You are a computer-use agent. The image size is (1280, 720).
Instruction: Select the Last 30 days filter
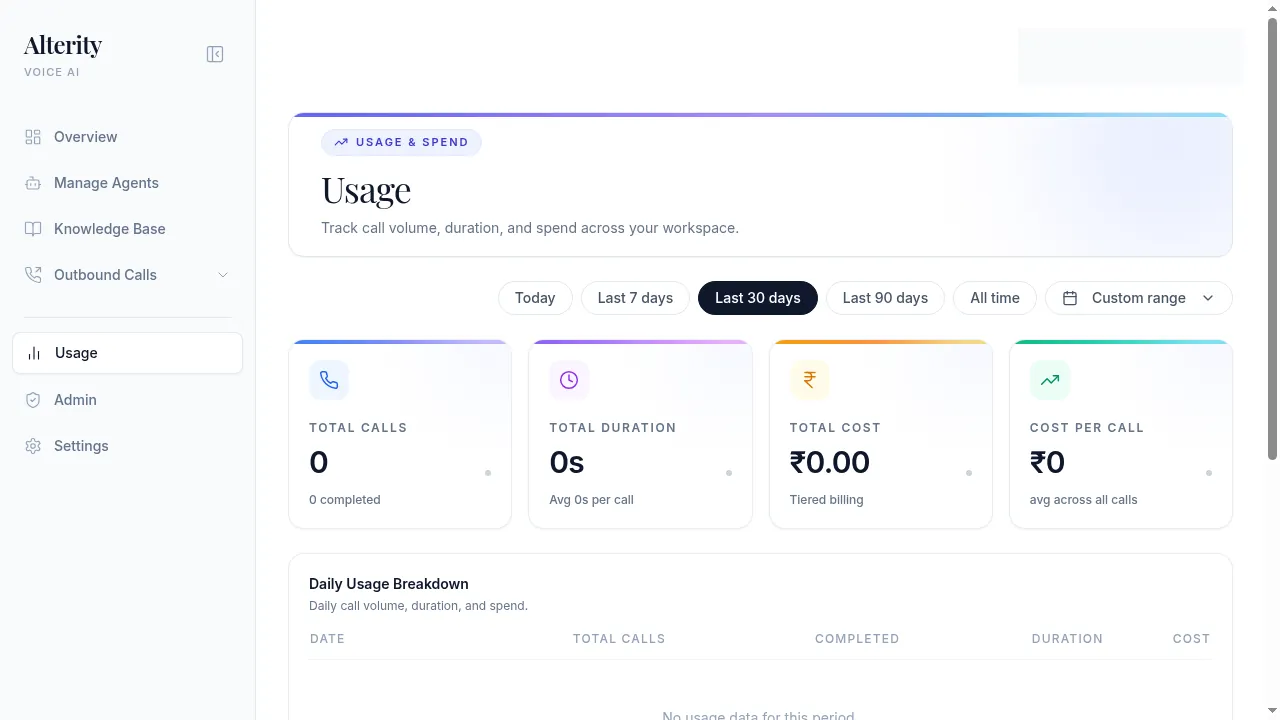758,298
